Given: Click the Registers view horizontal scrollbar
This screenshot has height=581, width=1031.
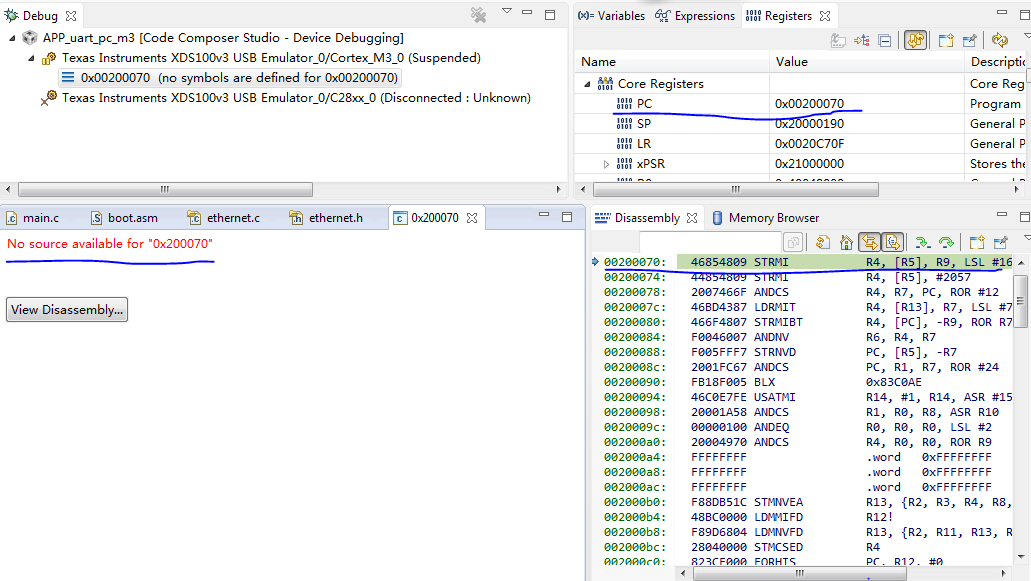Looking at the screenshot, I should [x=735, y=189].
